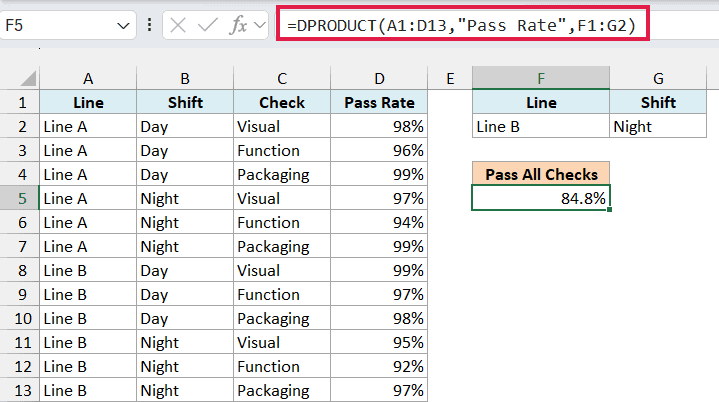The width and height of the screenshot is (719, 402).
Task: Click the 84.8% result cell
Action: (541, 198)
